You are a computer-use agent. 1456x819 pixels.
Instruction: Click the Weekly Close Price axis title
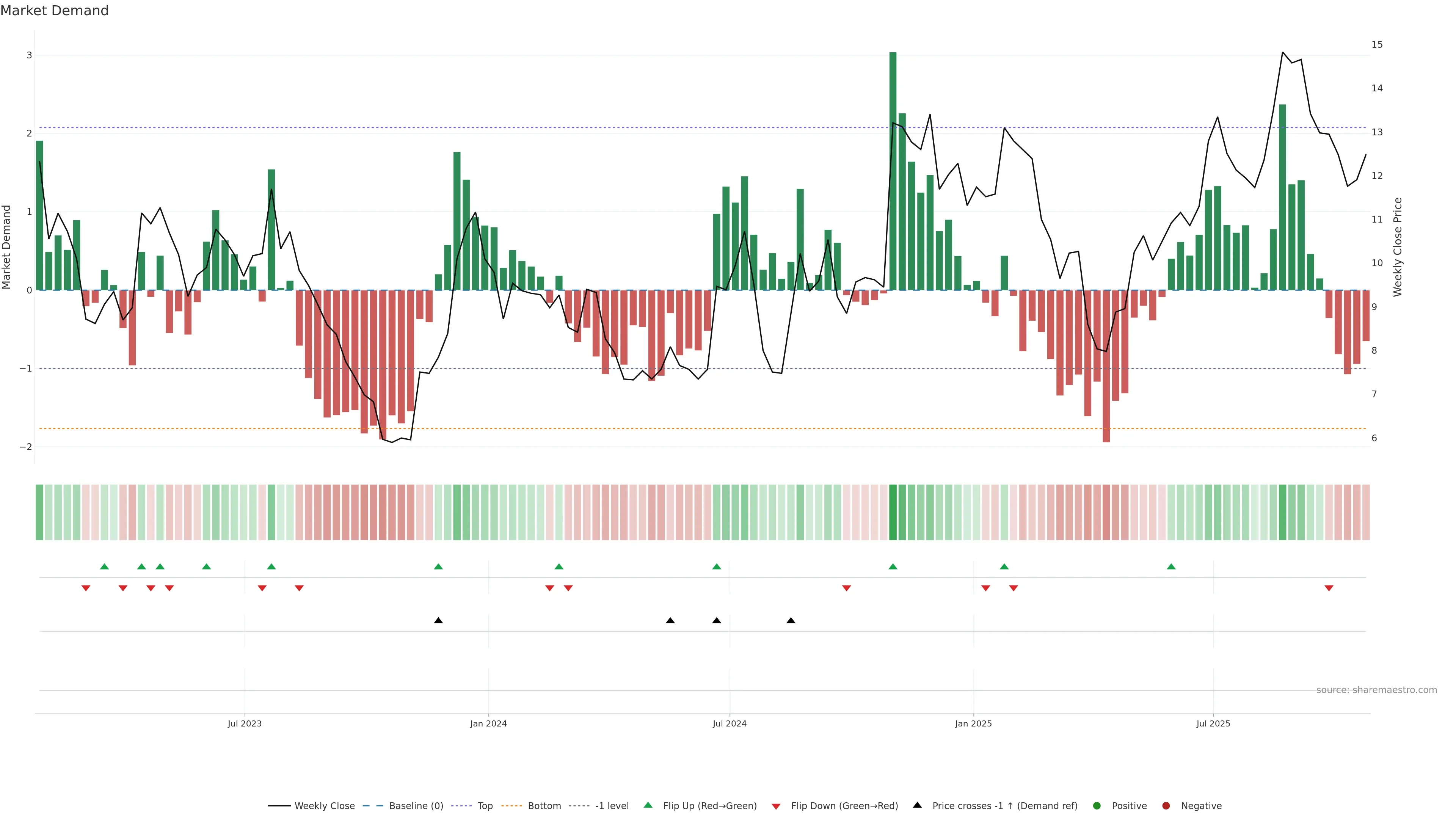[1398, 247]
